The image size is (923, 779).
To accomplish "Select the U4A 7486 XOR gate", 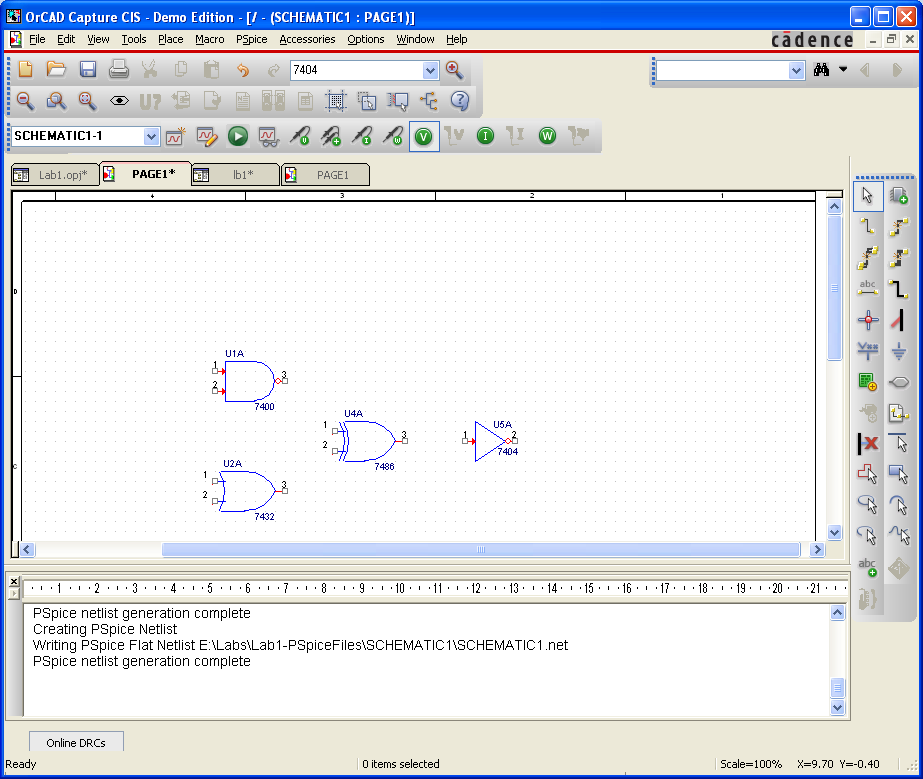I will 368,441.
